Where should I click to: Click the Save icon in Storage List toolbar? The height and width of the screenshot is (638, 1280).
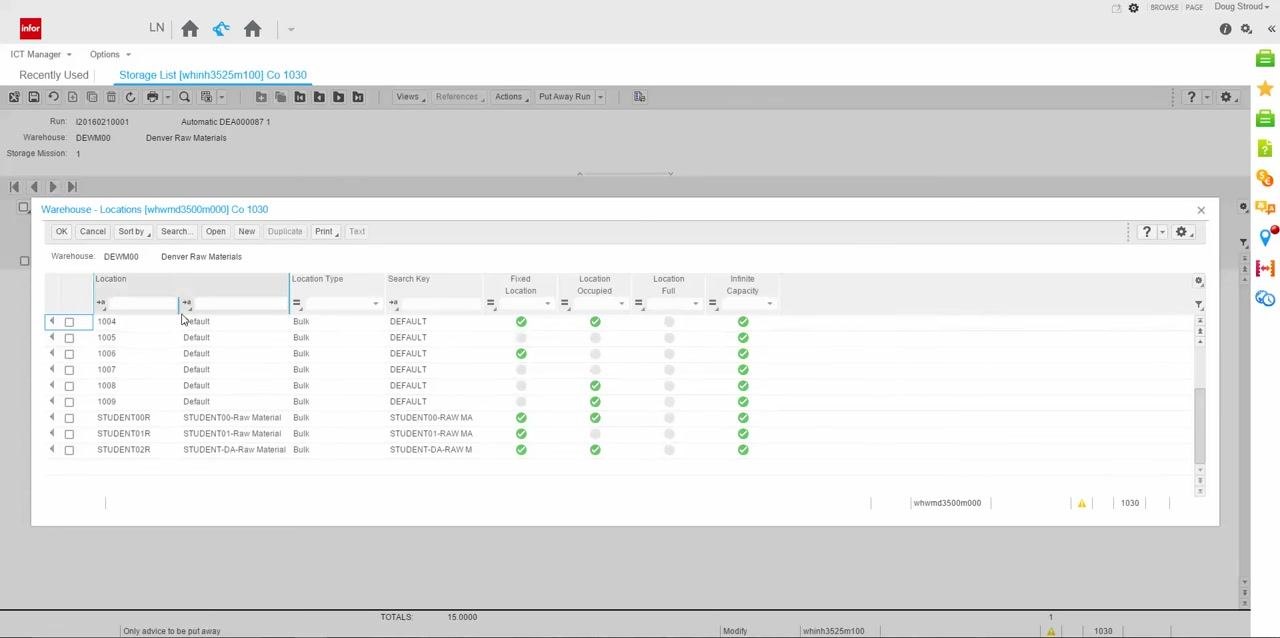click(x=33, y=97)
